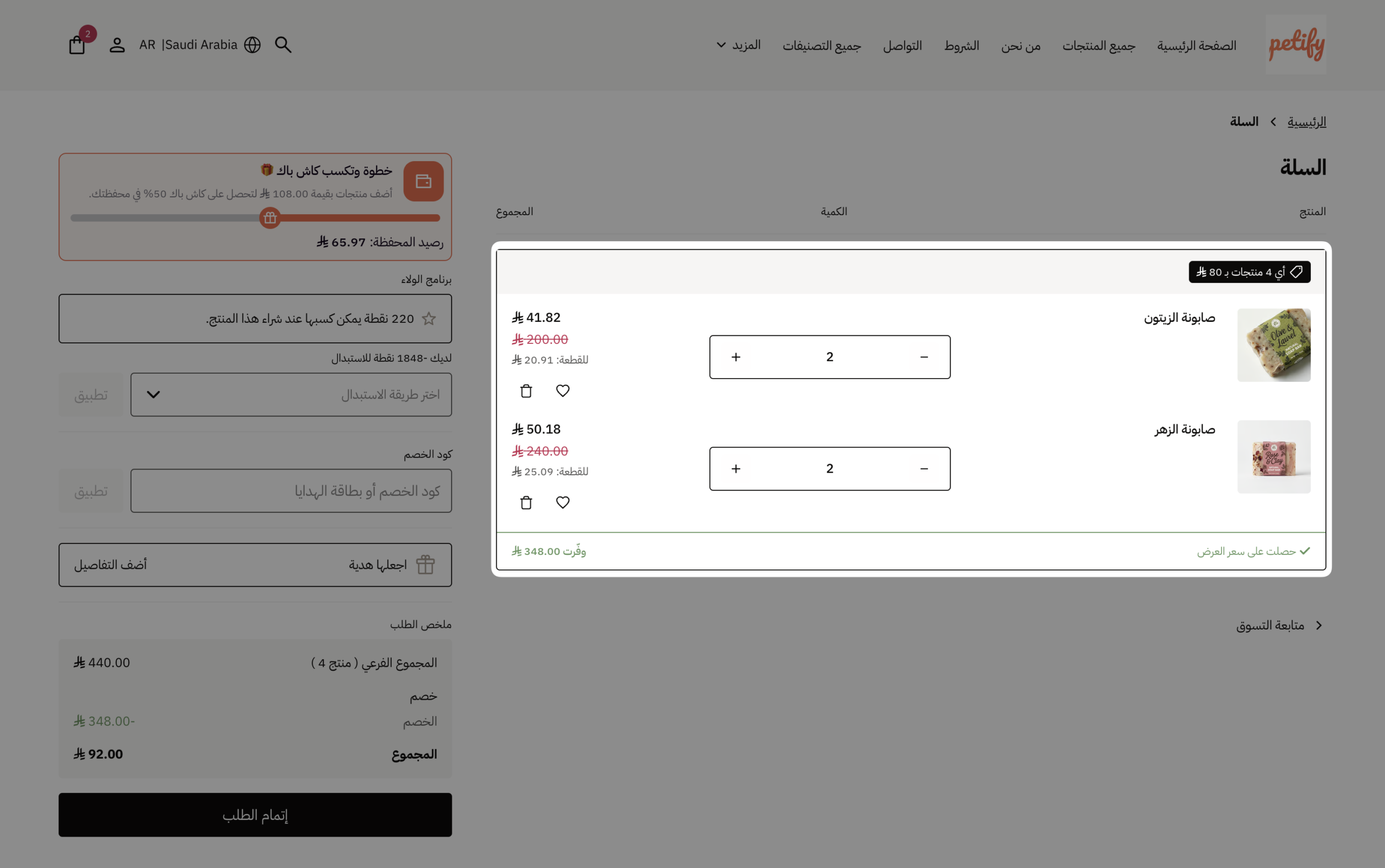1385x868 pixels.
Task: Increase صابونة الزيتون quantity with plus
Action: [736, 357]
